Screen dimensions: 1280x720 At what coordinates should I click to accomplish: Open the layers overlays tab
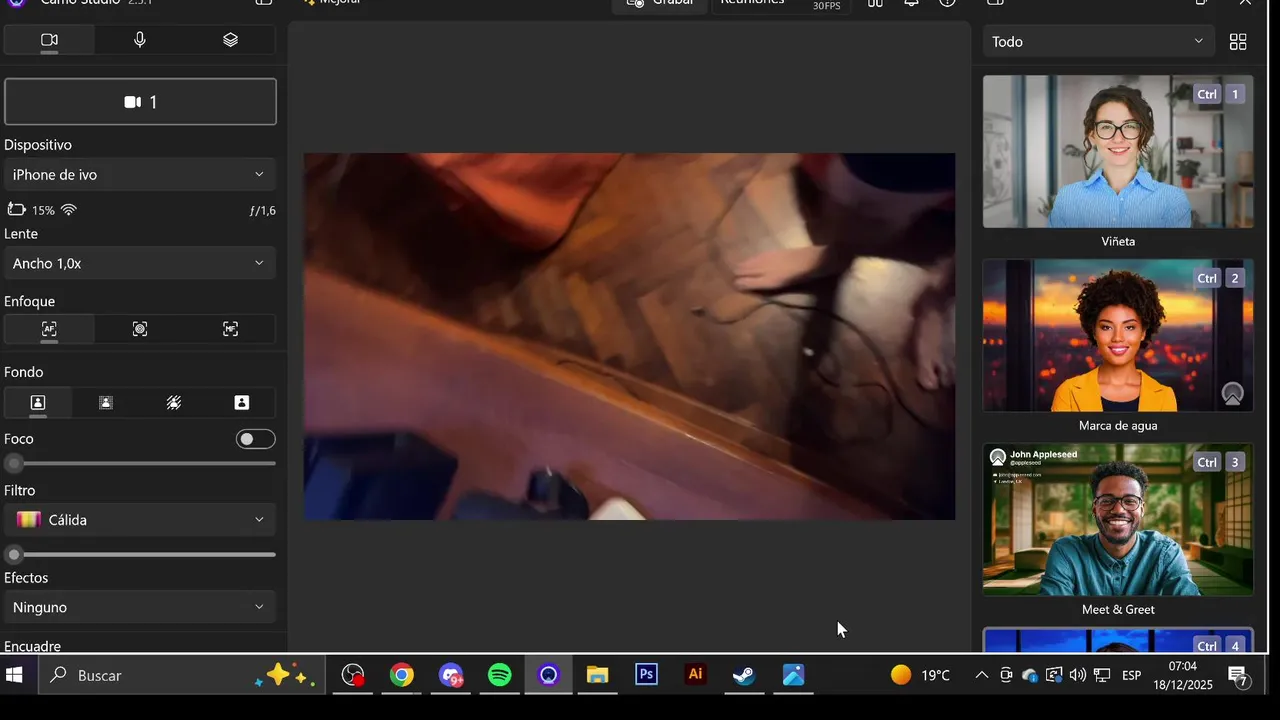(x=230, y=40)
